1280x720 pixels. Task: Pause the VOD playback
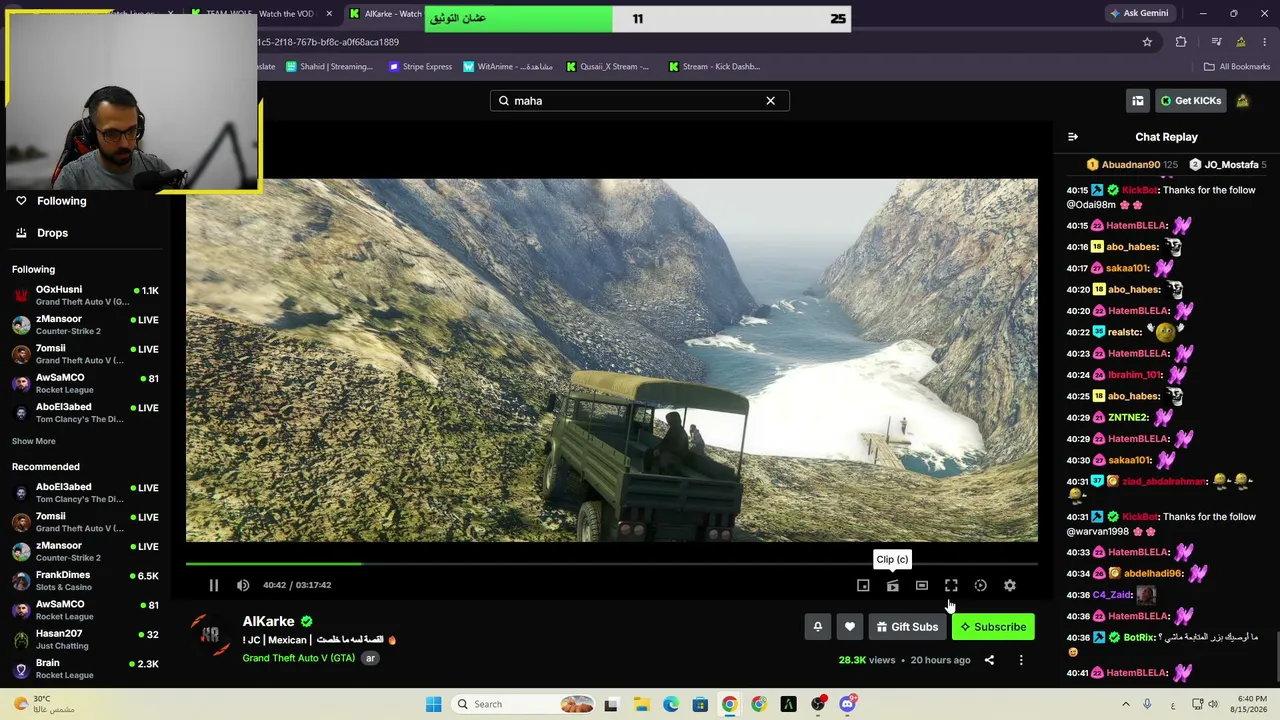(213, 585)
